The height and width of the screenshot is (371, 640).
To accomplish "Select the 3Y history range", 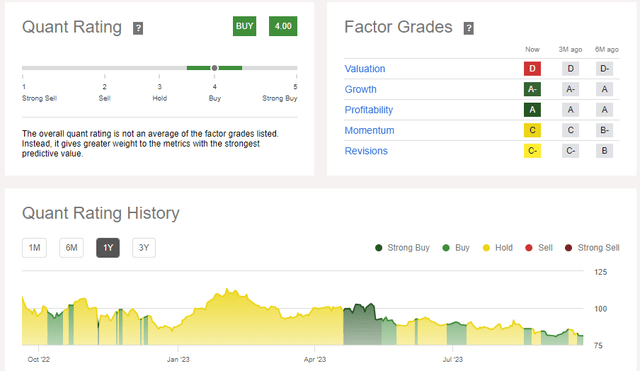I will [x=144, y=248].
